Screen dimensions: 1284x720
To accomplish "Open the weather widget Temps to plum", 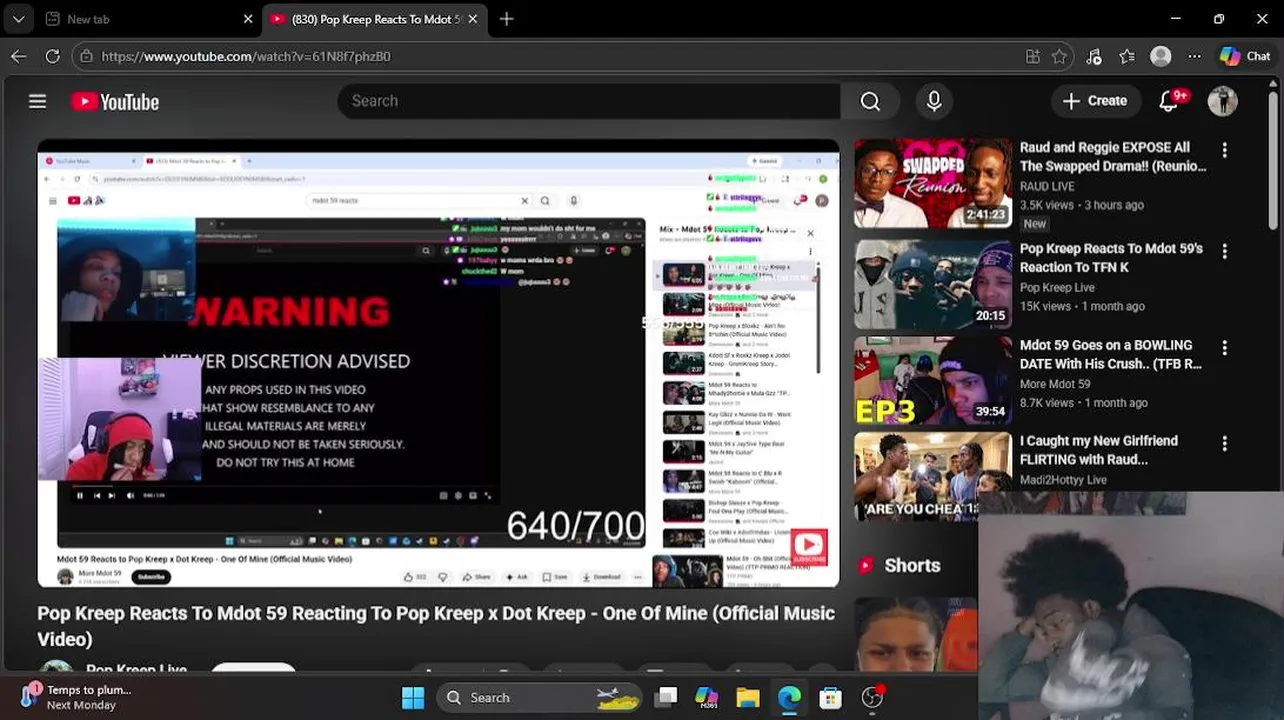I will 78,697.
